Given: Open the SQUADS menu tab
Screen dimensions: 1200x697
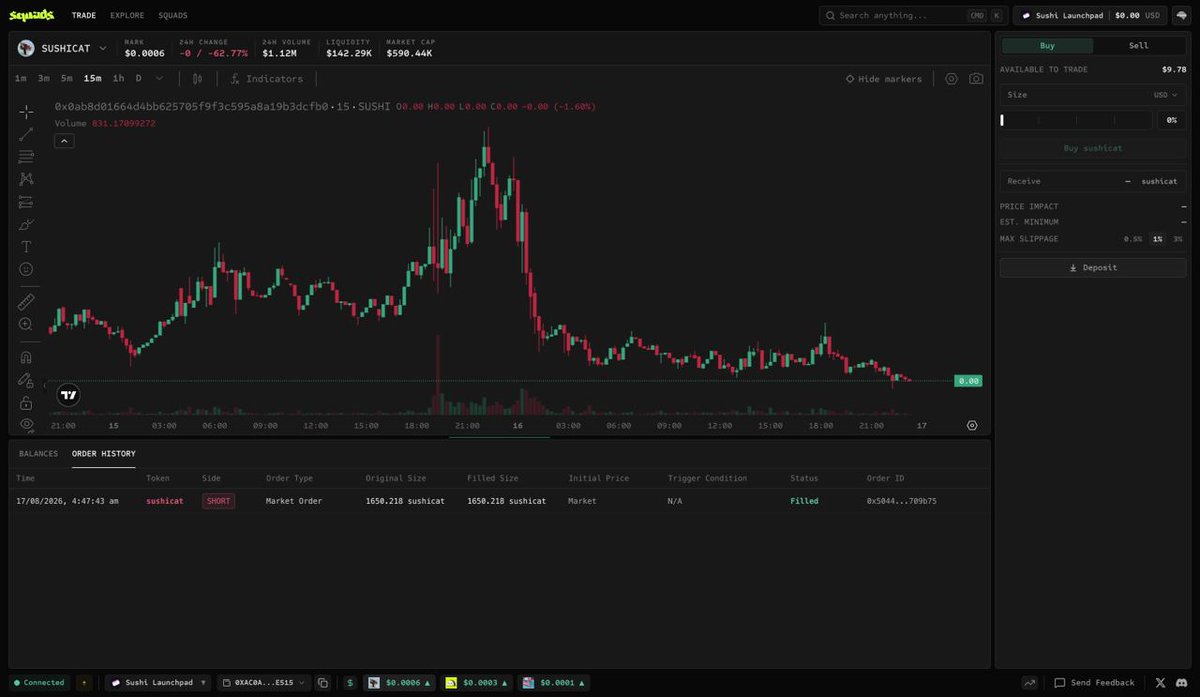Looking at the screenshot, I should [x=173, y=15].
